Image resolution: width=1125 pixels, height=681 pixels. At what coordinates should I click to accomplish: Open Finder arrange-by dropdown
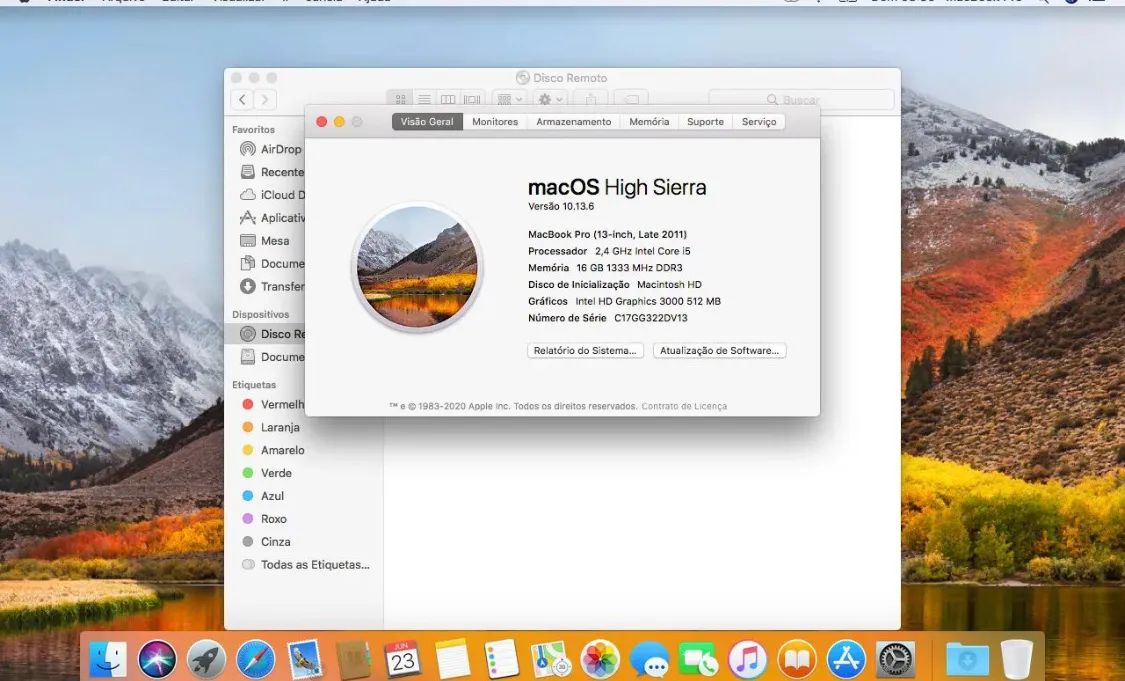(x=510, y=99)
